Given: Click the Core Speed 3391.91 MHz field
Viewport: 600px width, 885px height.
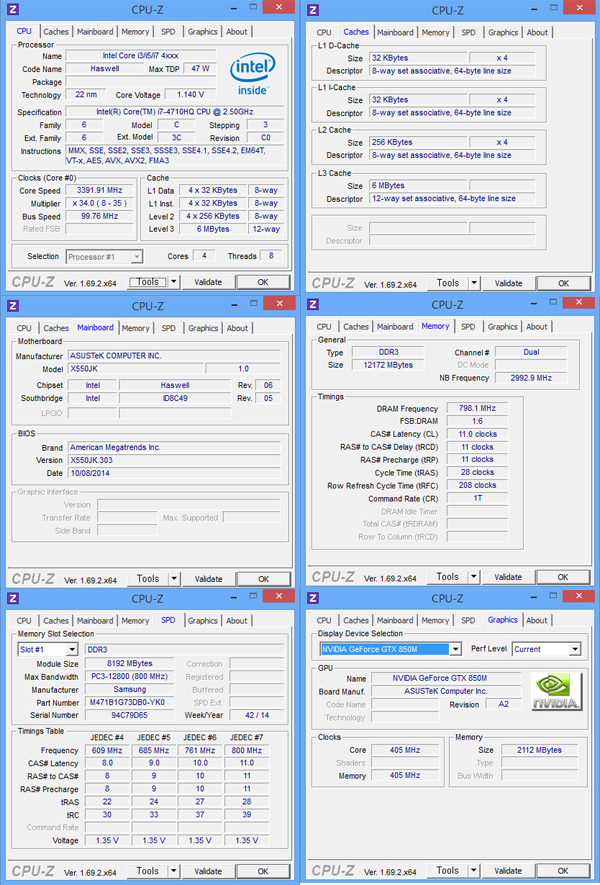Looking at the screenshot, I should coord(99,190).
